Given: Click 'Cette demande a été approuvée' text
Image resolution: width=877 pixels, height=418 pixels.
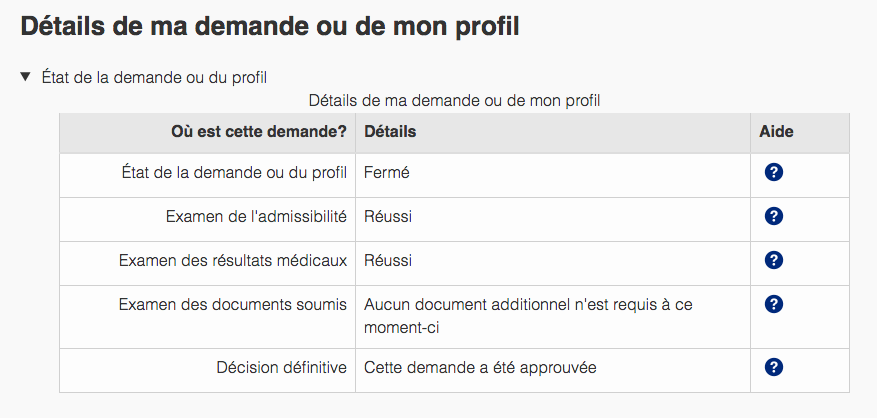Looking at the screenshot, I should [x=480, y=367].
